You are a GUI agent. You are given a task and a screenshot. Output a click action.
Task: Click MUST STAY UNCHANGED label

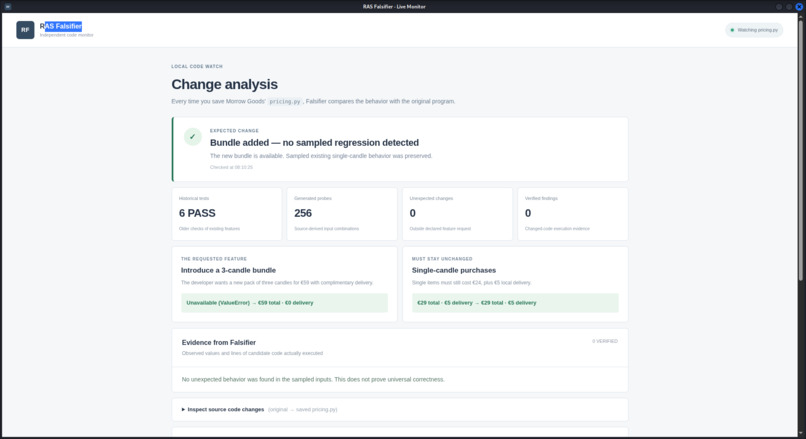tap(442, 259)
